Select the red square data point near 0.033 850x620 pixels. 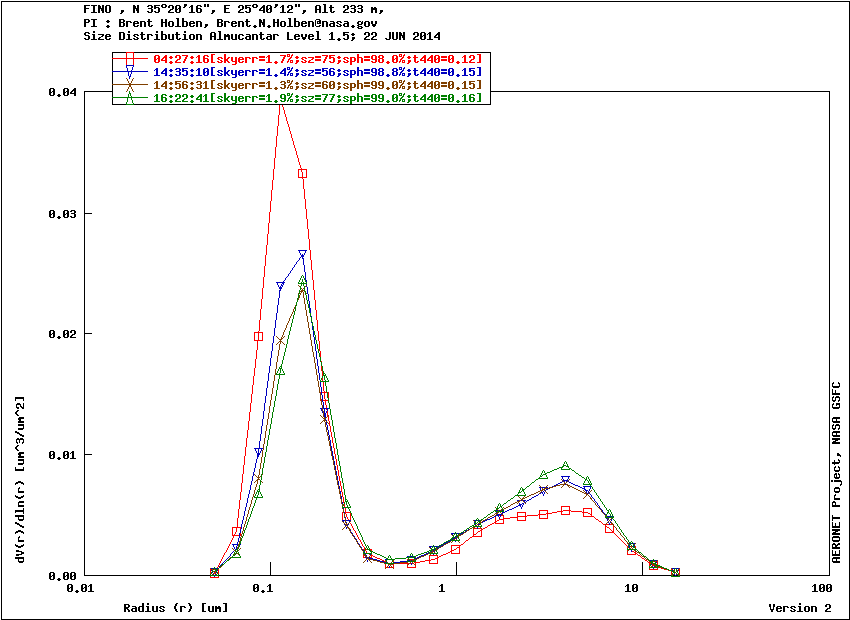302,174
